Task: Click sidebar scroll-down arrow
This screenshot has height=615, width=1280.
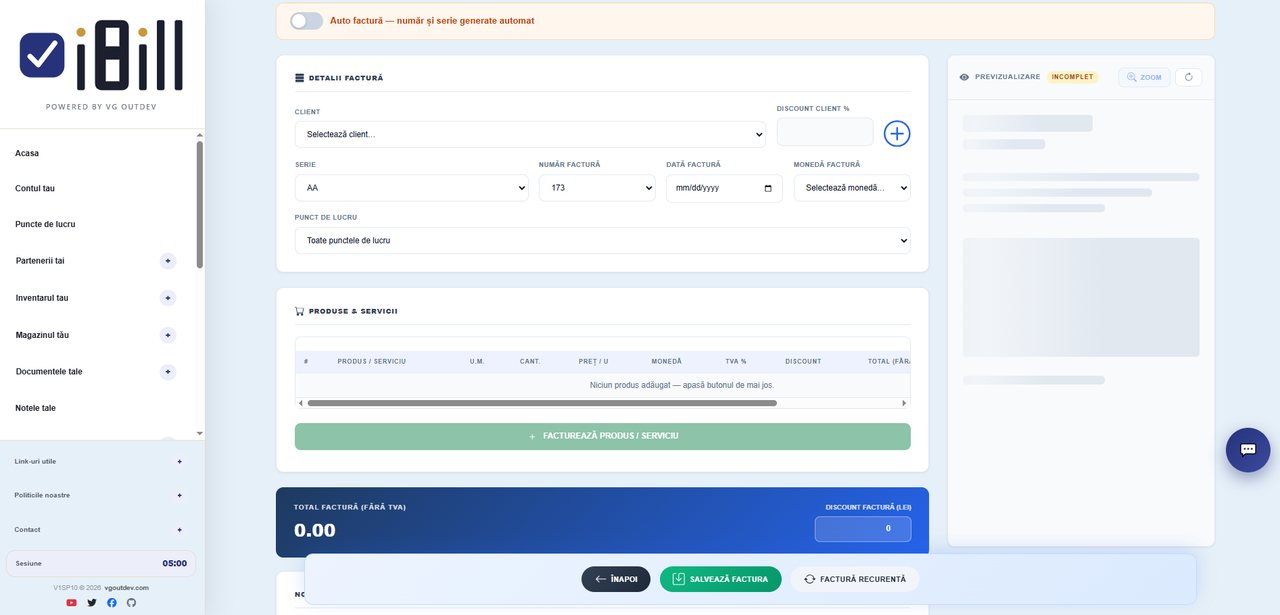Action: click(x=200, y=433)
